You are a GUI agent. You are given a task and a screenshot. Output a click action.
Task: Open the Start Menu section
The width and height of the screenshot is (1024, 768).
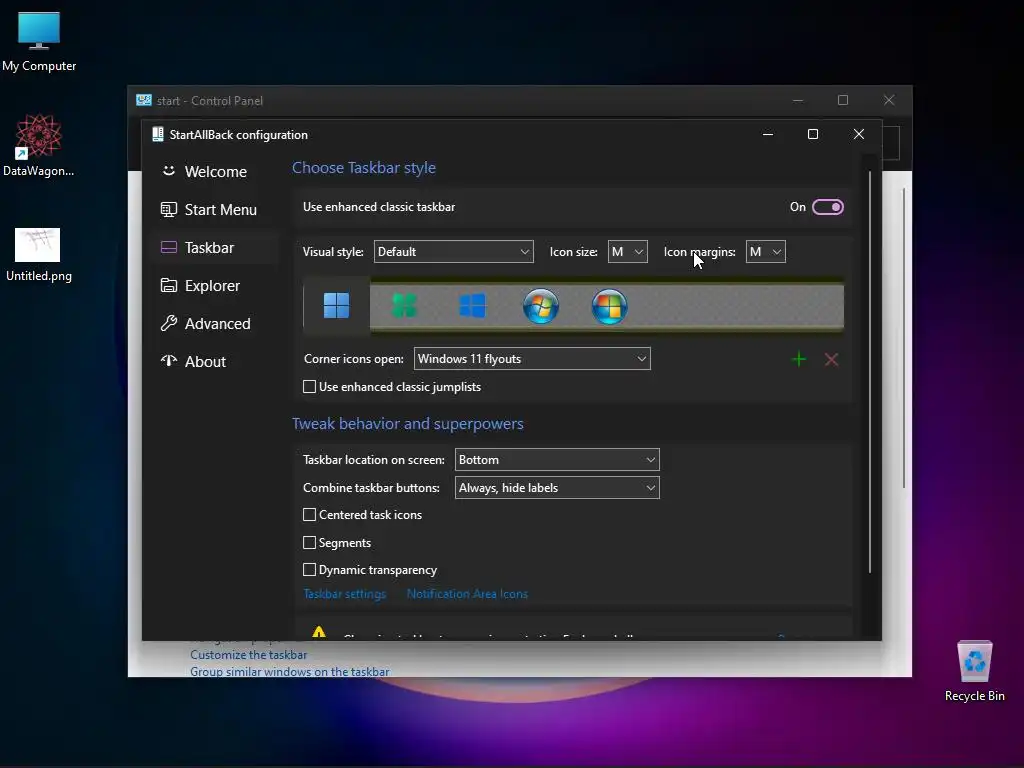coord(215,210)
